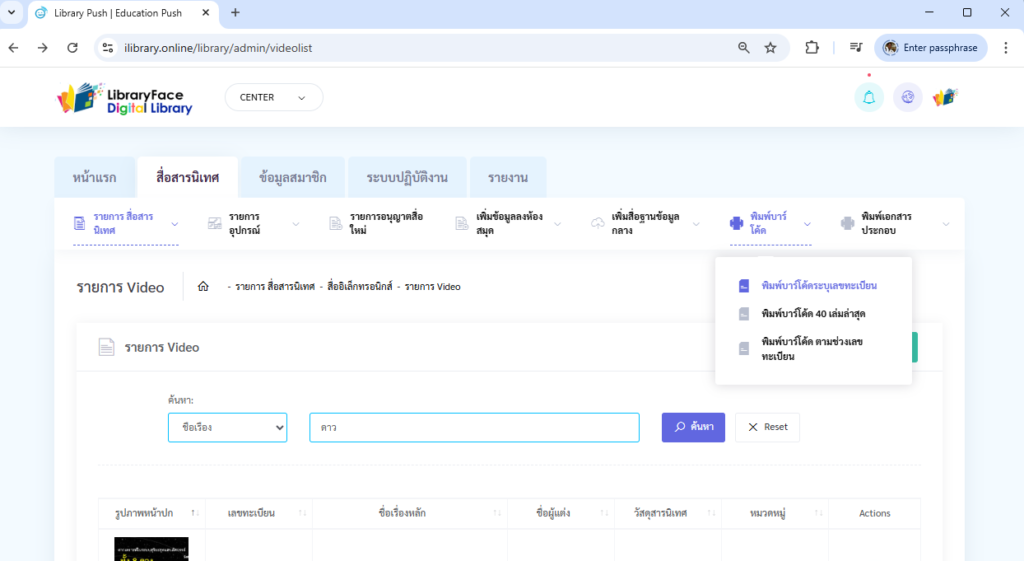
Task: Click the notification bell icon
Action: coord(868,97)
